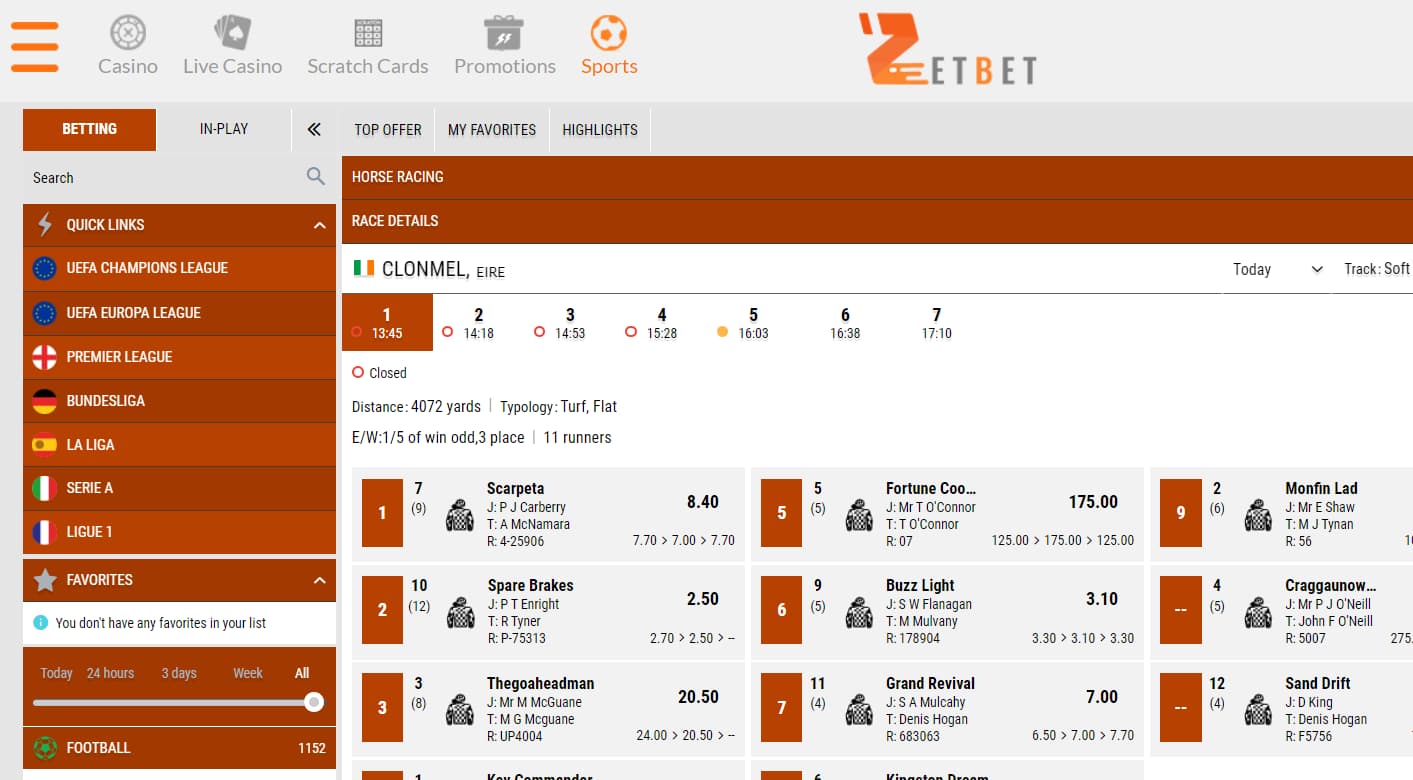Image resolution: width=1413 pixels, height=780 pixels.
Task: Collapse the Quick Links section
Action: coord(319,225)
